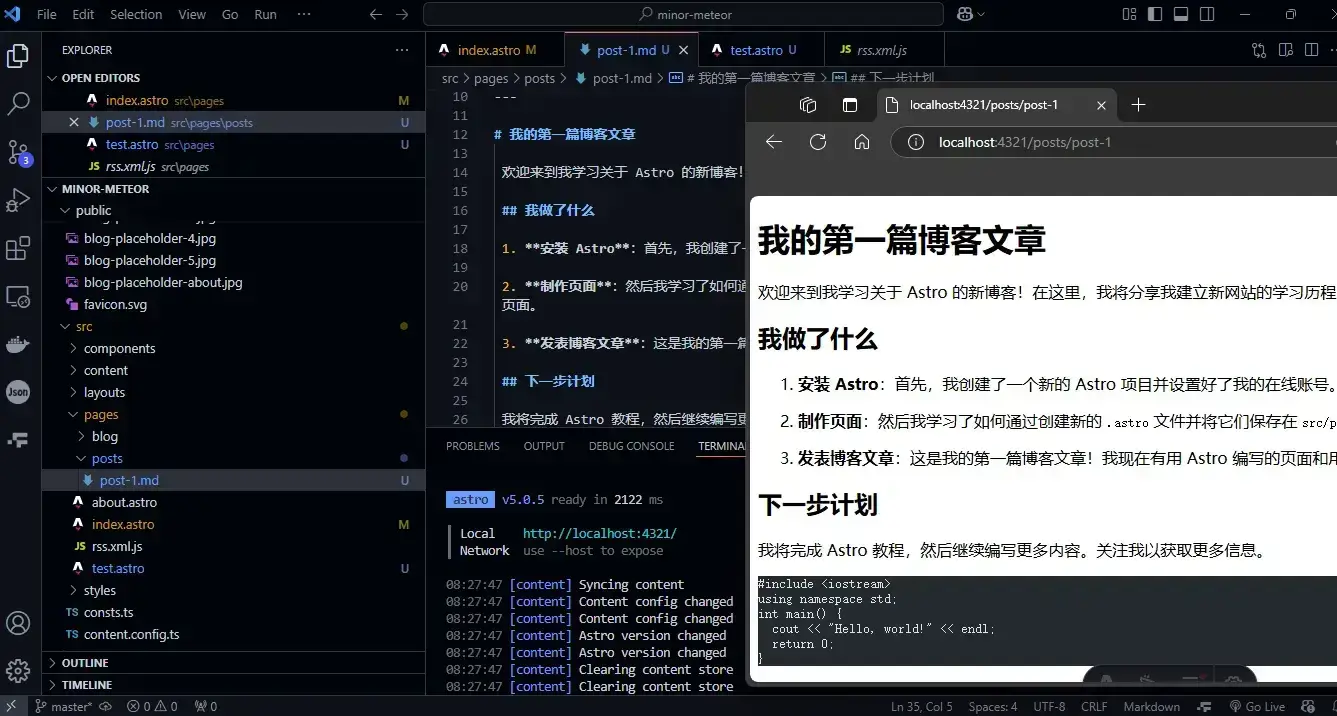Open the Explorer view in activity bar
The image size is (1337, 716).
pos(18,56)
